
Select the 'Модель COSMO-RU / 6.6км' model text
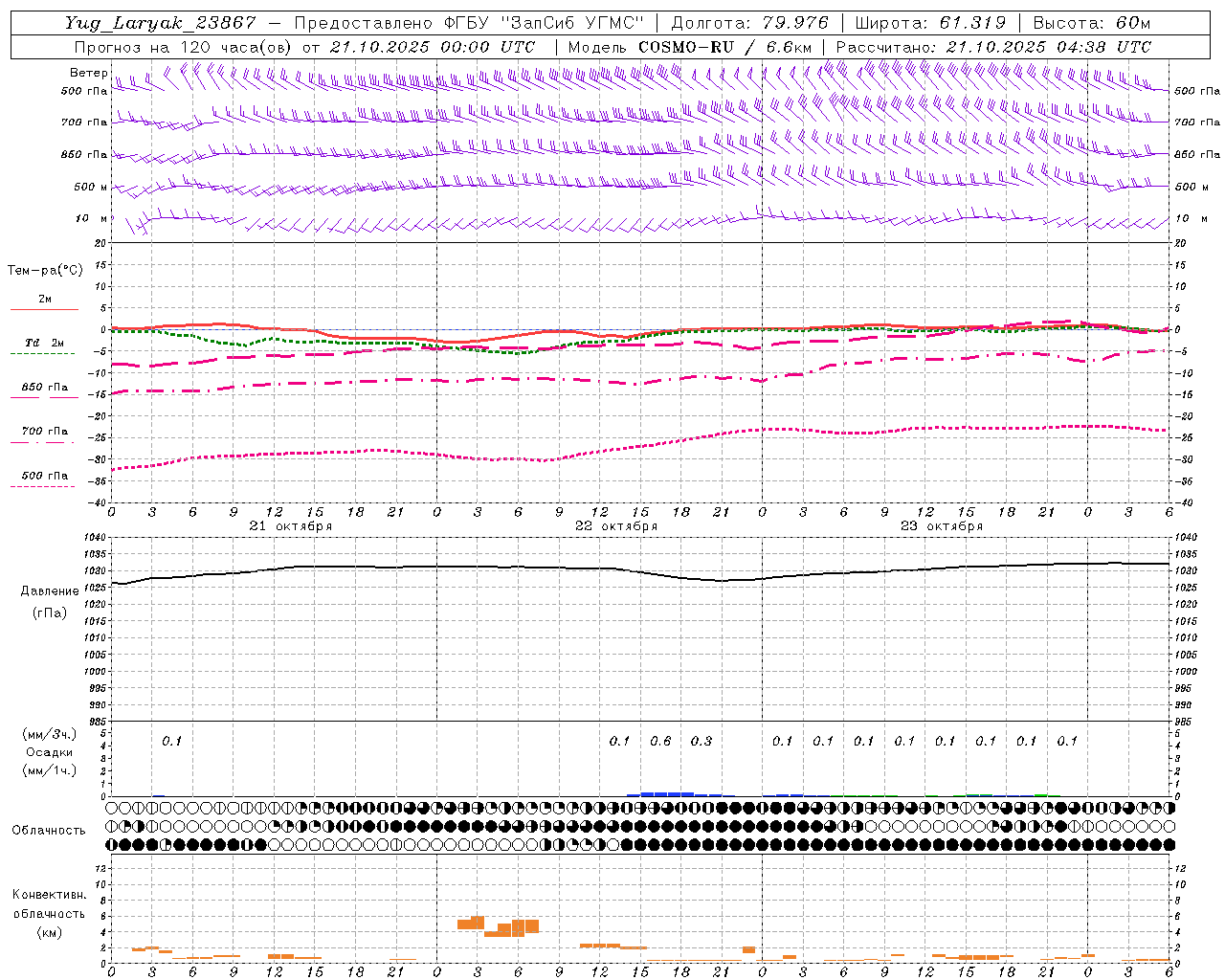(690, 47)
